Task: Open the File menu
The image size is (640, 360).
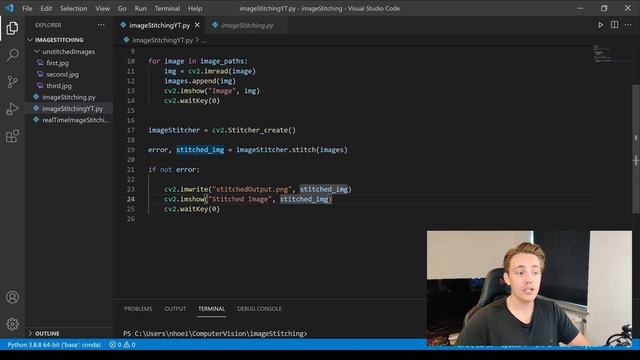Action: coord(27,8)
